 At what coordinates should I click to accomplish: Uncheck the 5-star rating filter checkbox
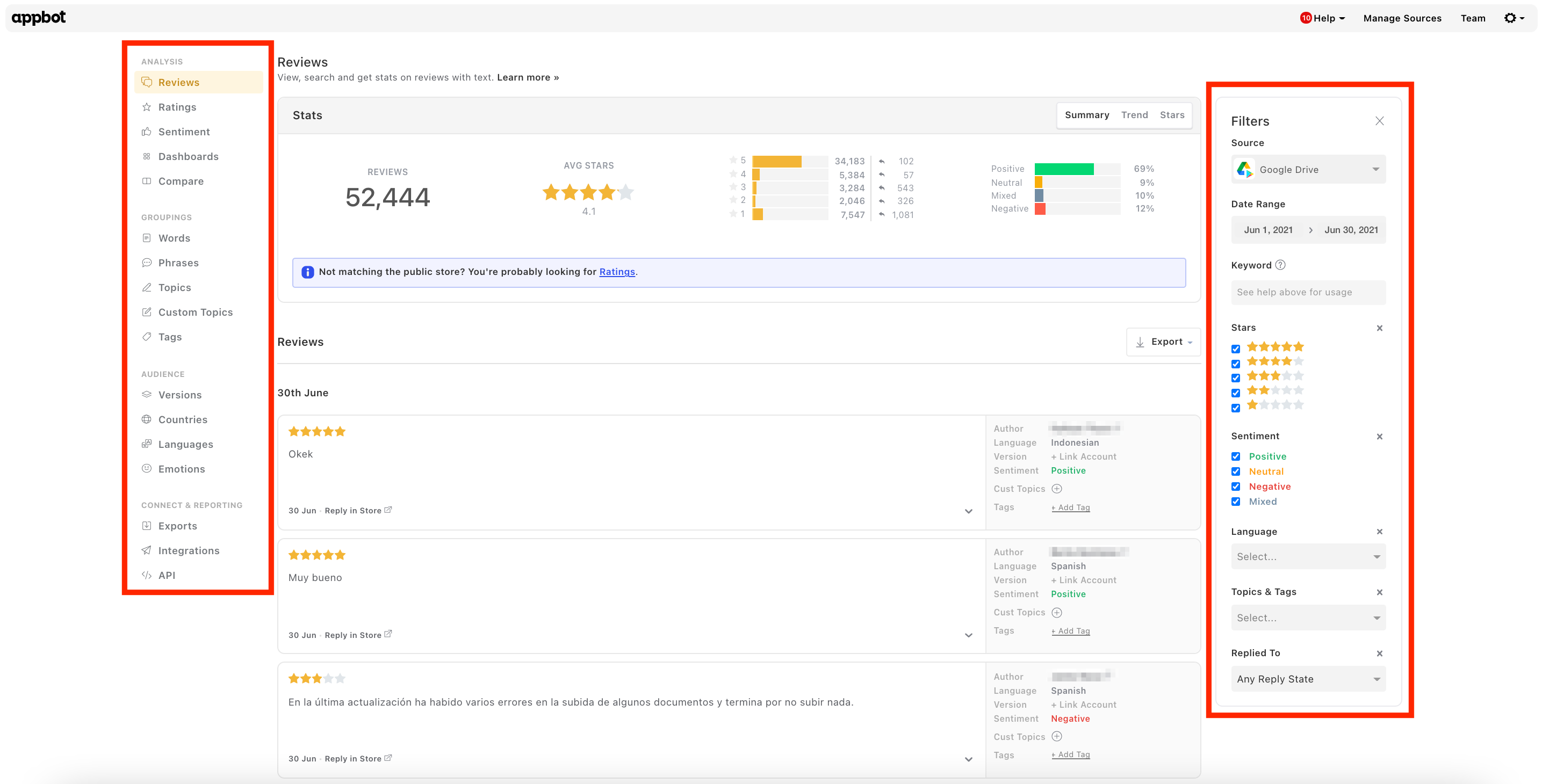click(x=1236, y=349)
